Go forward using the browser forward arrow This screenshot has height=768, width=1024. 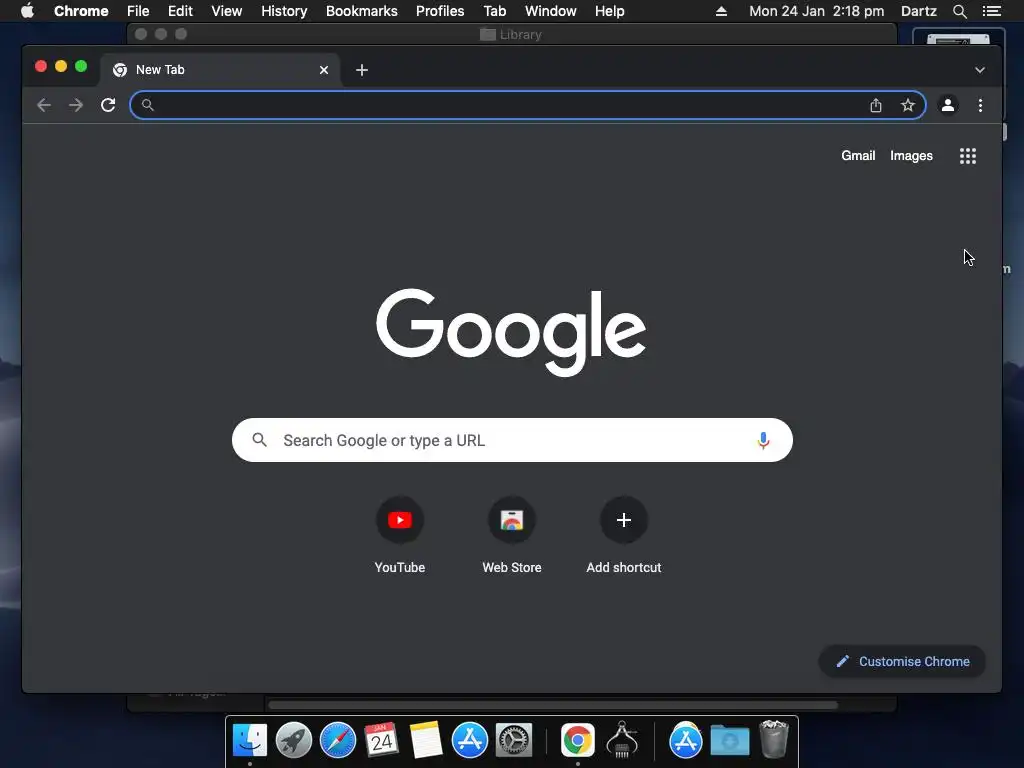(76, 105)
